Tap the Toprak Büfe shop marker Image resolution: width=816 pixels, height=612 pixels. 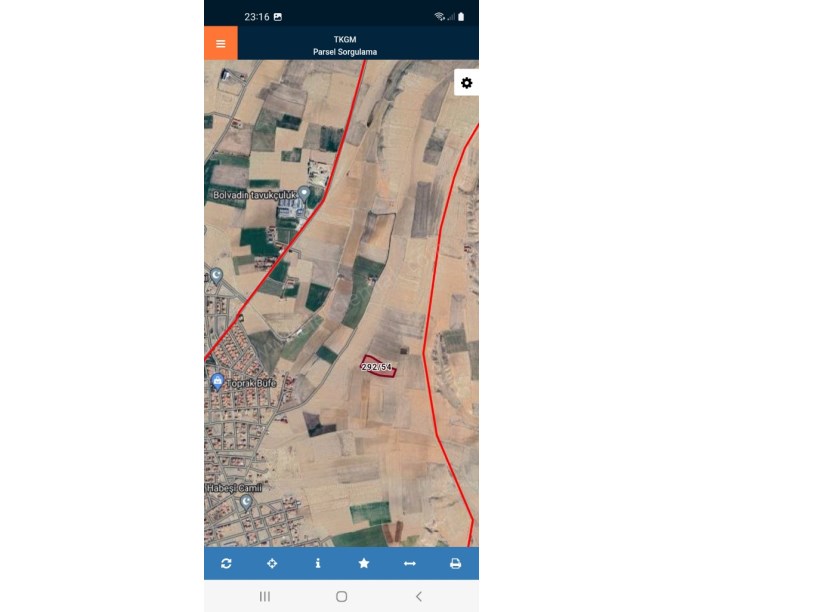(x=218, y=382)
